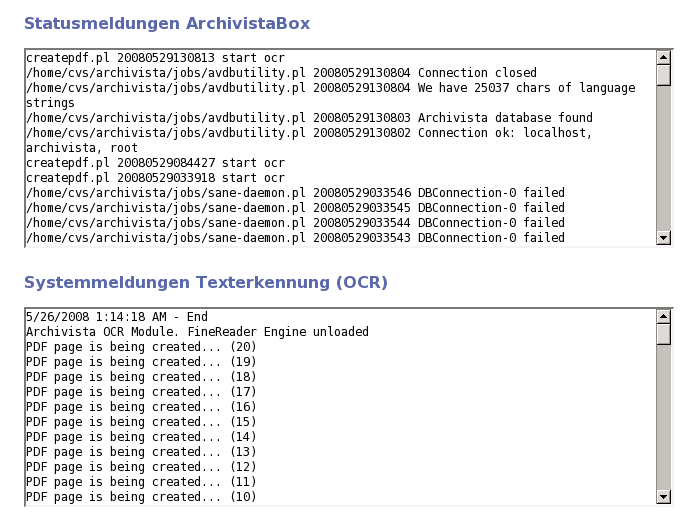Click the OCR log scrollbar thumb
The image size is (682, 523).
coord(663,334)
